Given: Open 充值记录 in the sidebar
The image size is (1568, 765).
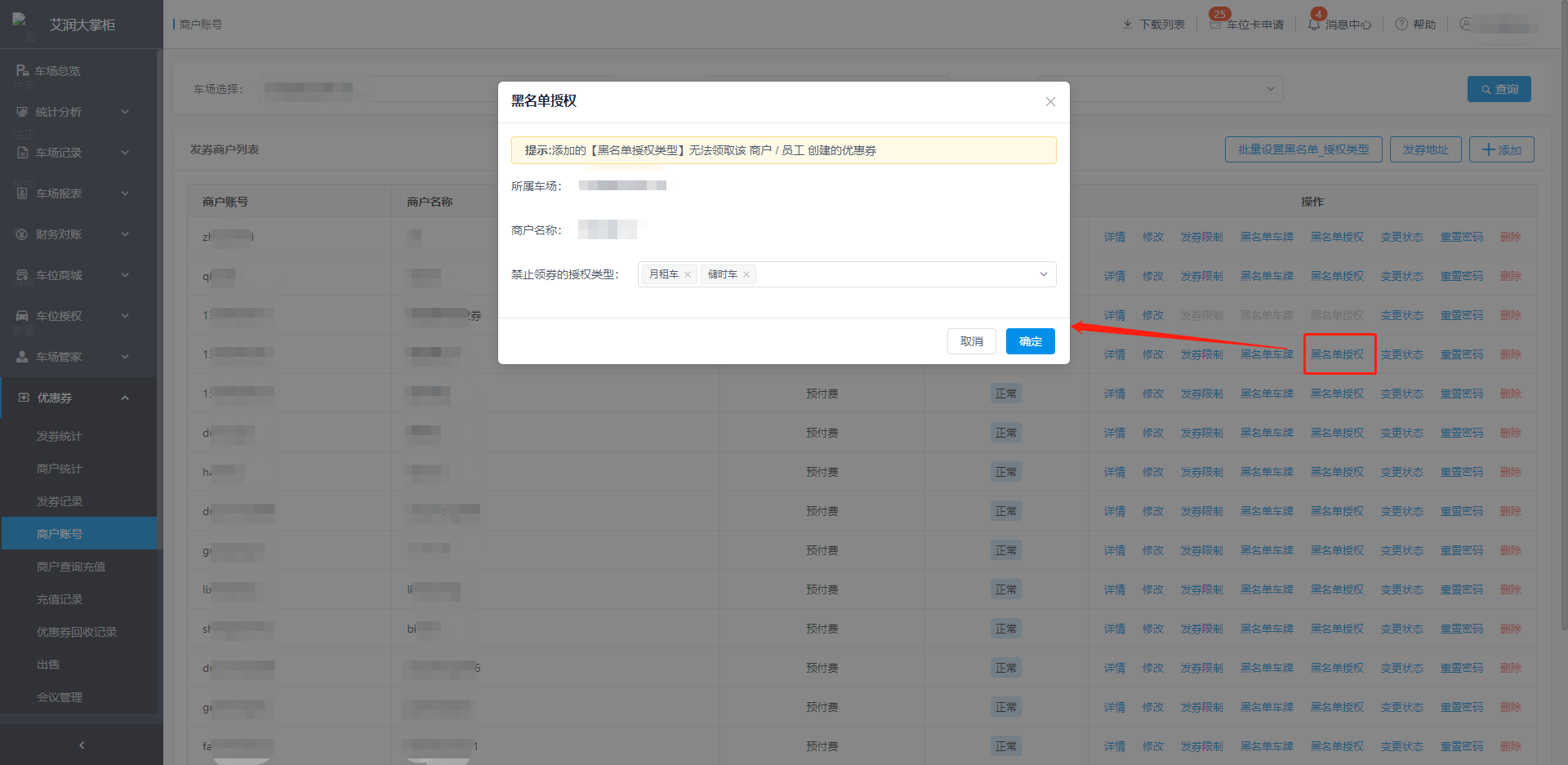Looking at the screenshot, I should (x=60, y=599).
